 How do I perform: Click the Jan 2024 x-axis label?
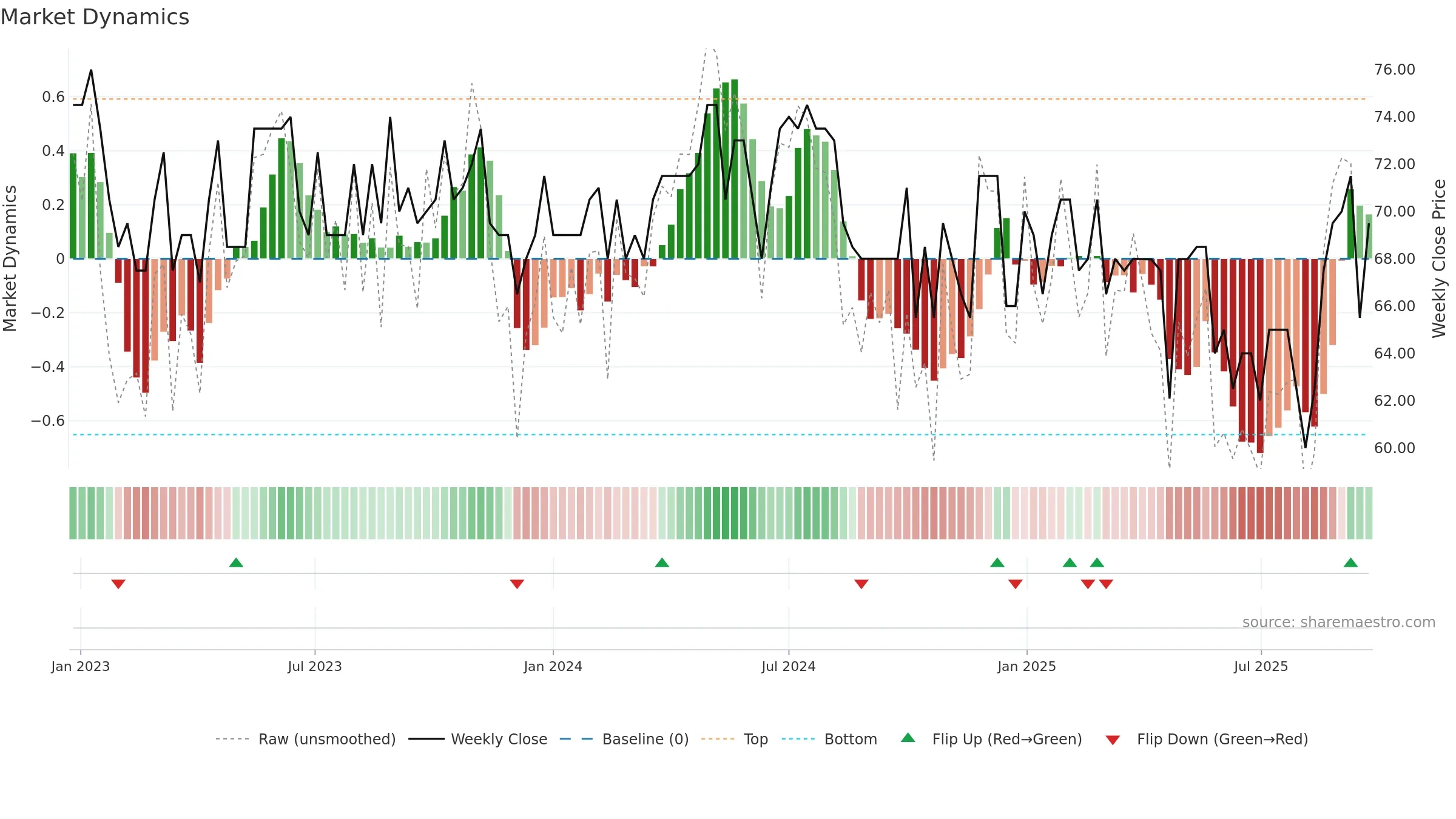553,666
